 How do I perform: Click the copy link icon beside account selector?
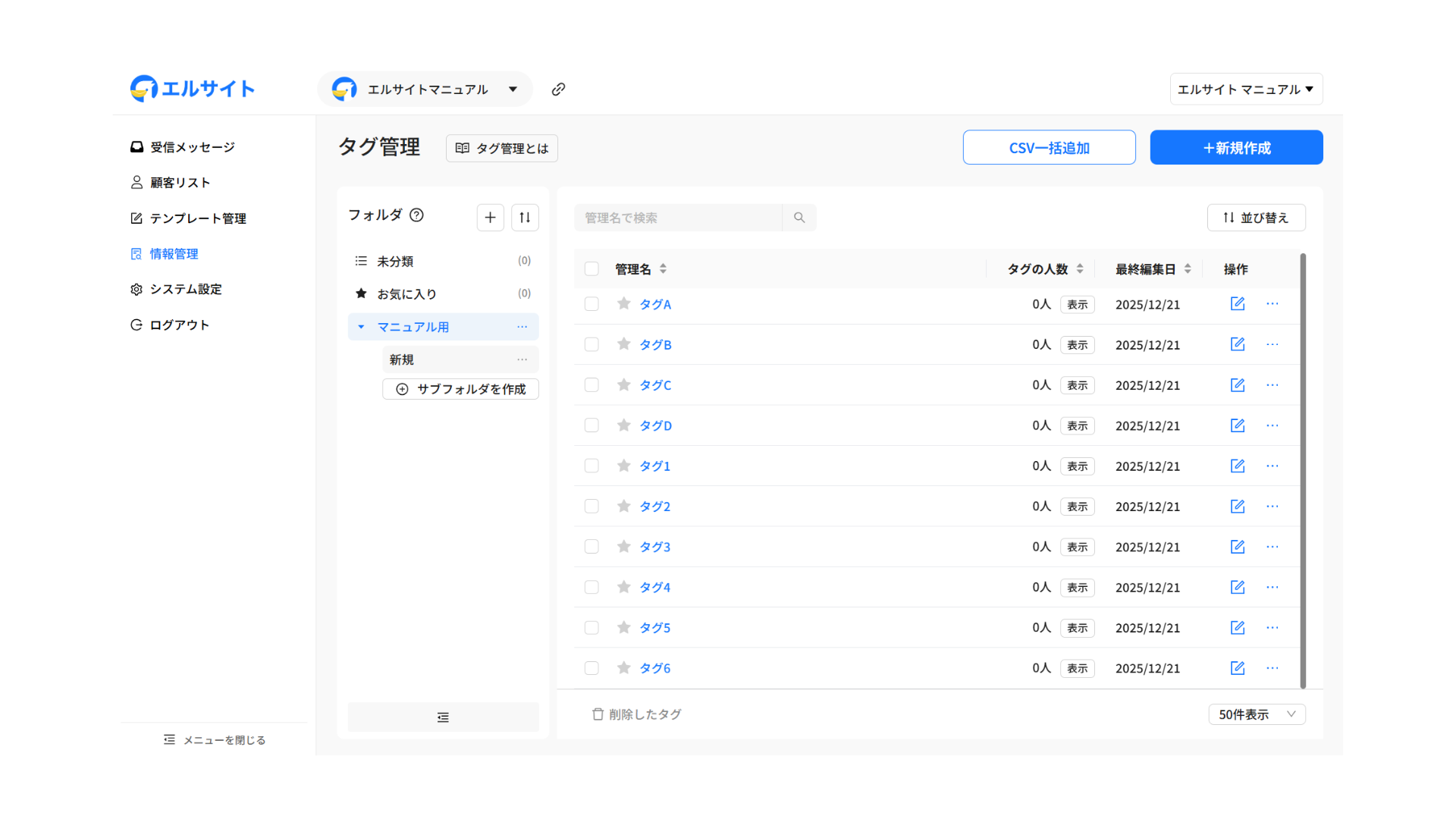coord(558,89)
